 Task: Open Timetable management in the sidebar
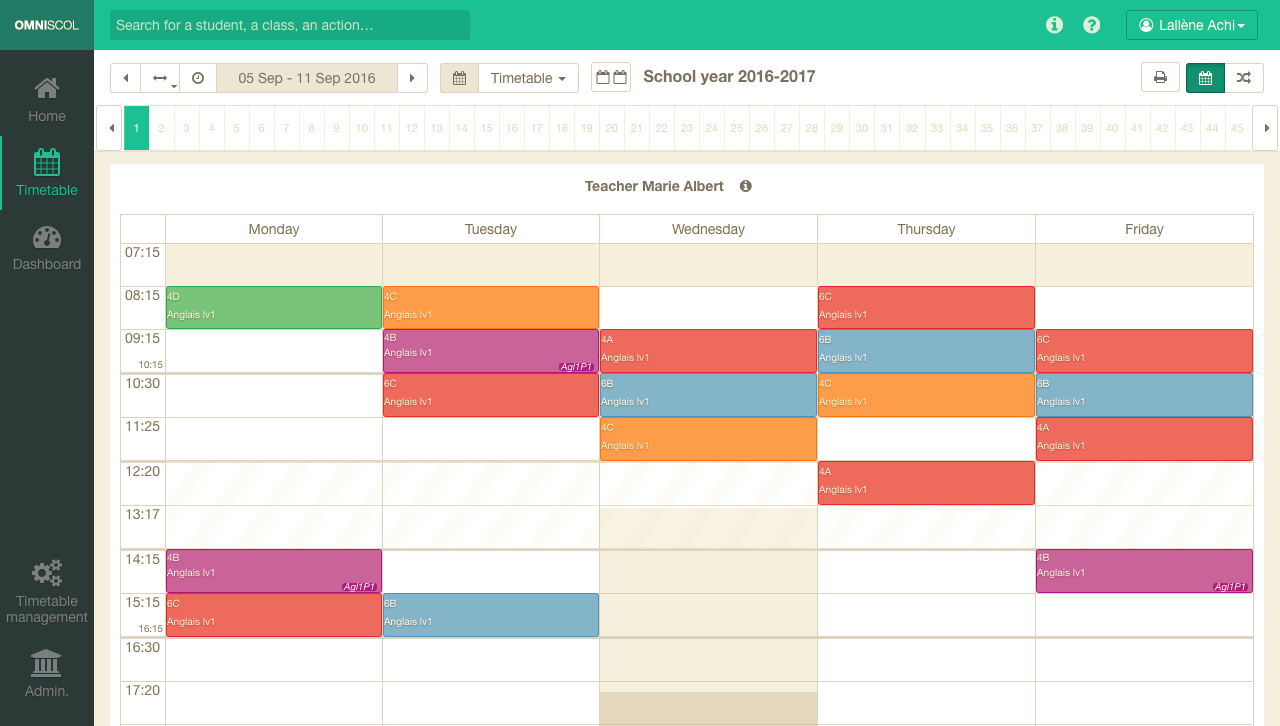pyautogui.click(x=47, y=592)
